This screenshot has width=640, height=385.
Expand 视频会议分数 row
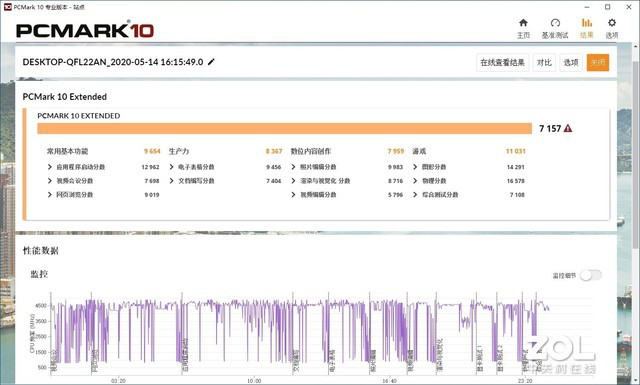[49, 181]
